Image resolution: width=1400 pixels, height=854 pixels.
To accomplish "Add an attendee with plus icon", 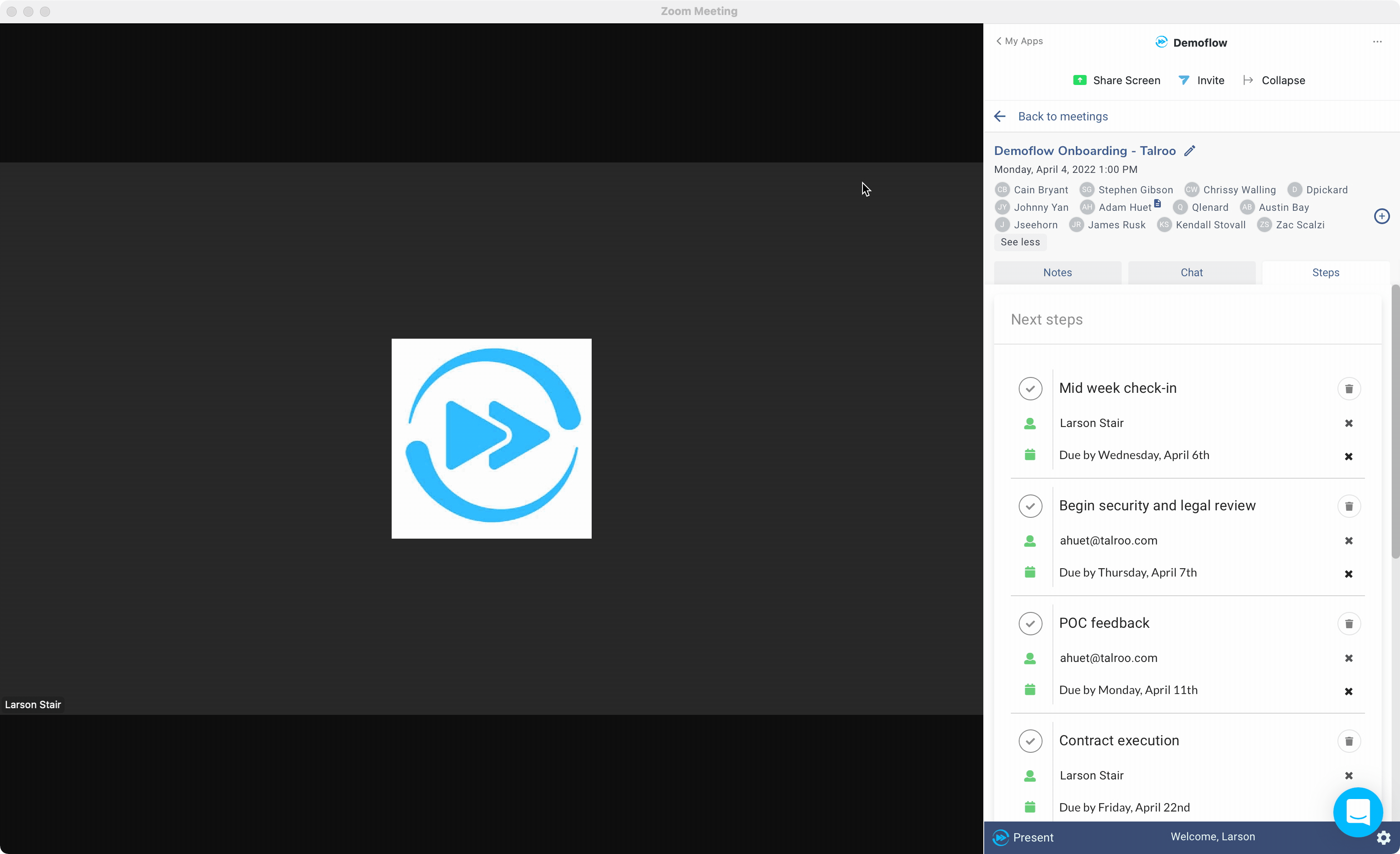I will click(x=1382, y=216).
